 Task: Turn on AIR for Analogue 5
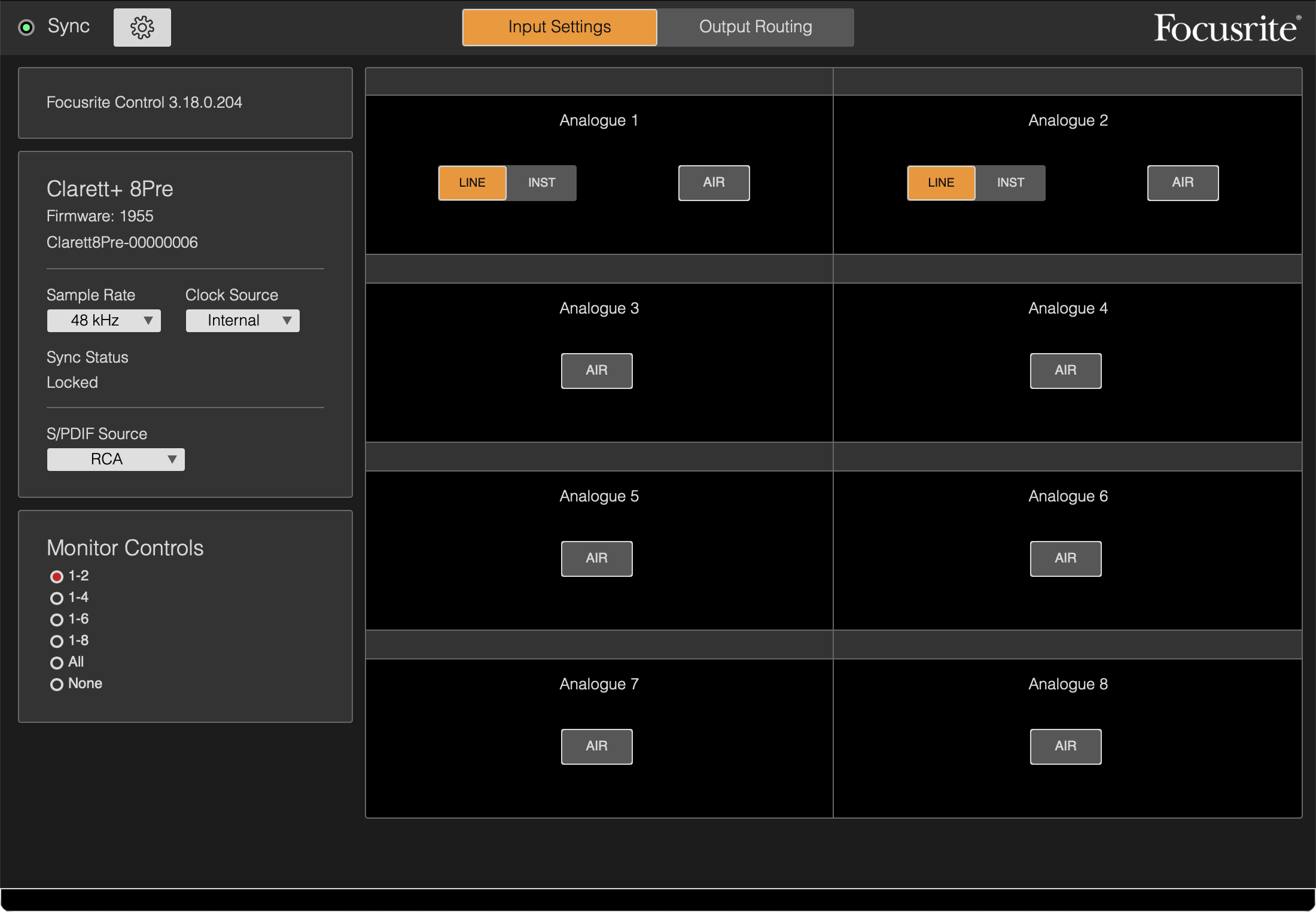point(597,559)
